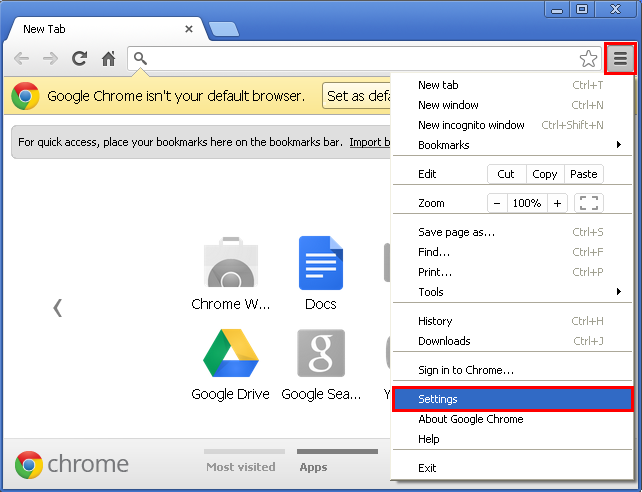Click the chrome logo in footer
Screen dimensions: 642x492
click(71, 464)
